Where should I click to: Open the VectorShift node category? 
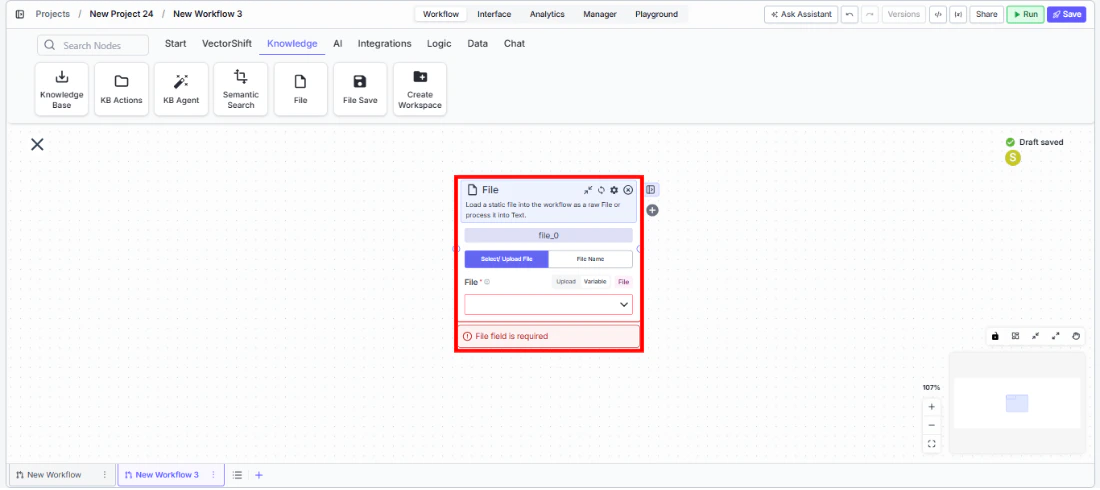click(x=227, y=44)
